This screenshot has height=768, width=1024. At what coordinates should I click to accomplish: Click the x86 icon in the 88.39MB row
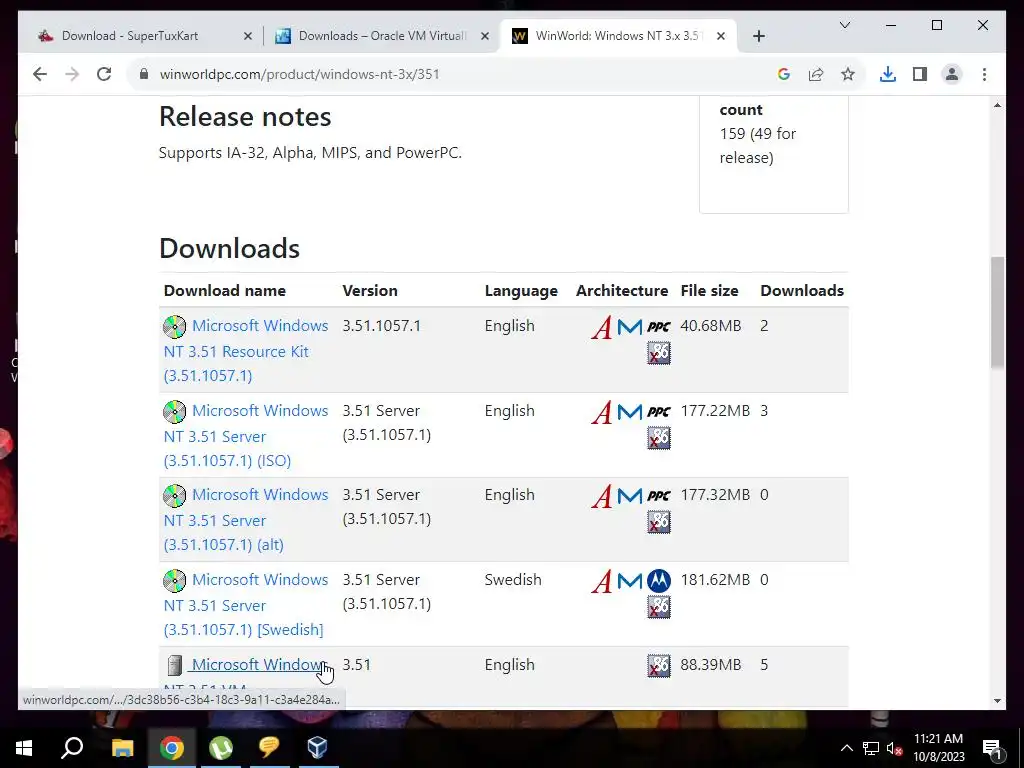point(659,665)
